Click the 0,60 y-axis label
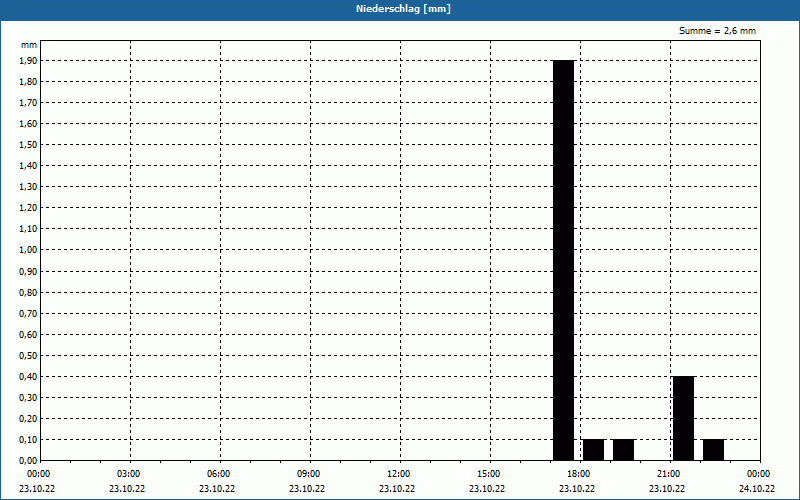The image size is (800, 500). pos(28,335)
